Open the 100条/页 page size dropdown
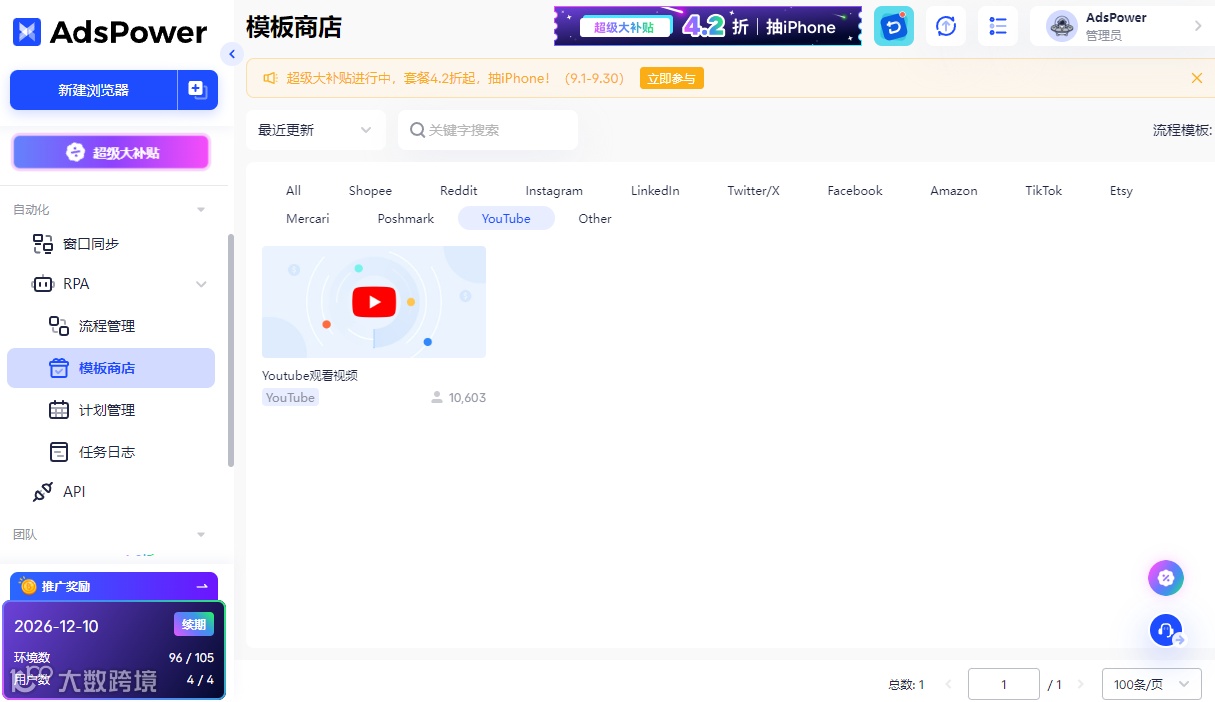This screenshot has width=1215, height=702. click(x=1151, y=684)
